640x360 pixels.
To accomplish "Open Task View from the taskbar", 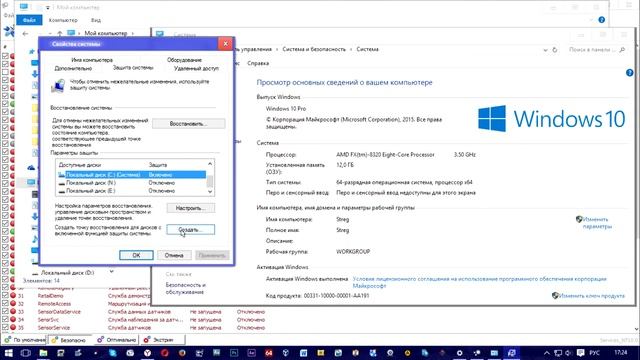I will [x=25, y=353].
